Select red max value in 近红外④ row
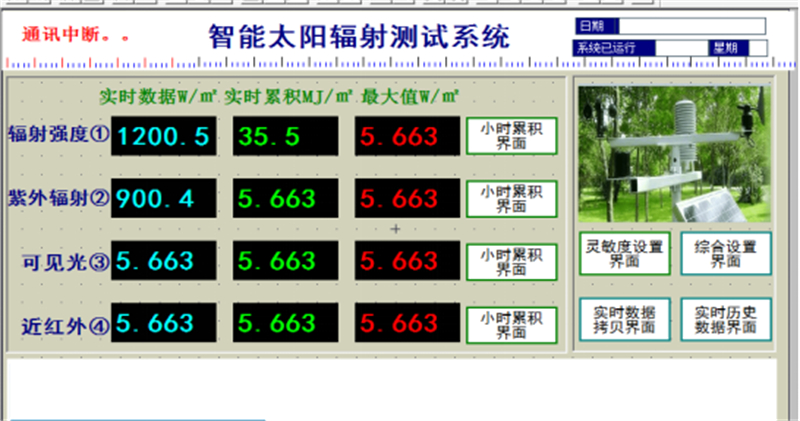Image resolution: width=800 pixels, height=421 pixels. pyautogui.click(x=407, y=323)
